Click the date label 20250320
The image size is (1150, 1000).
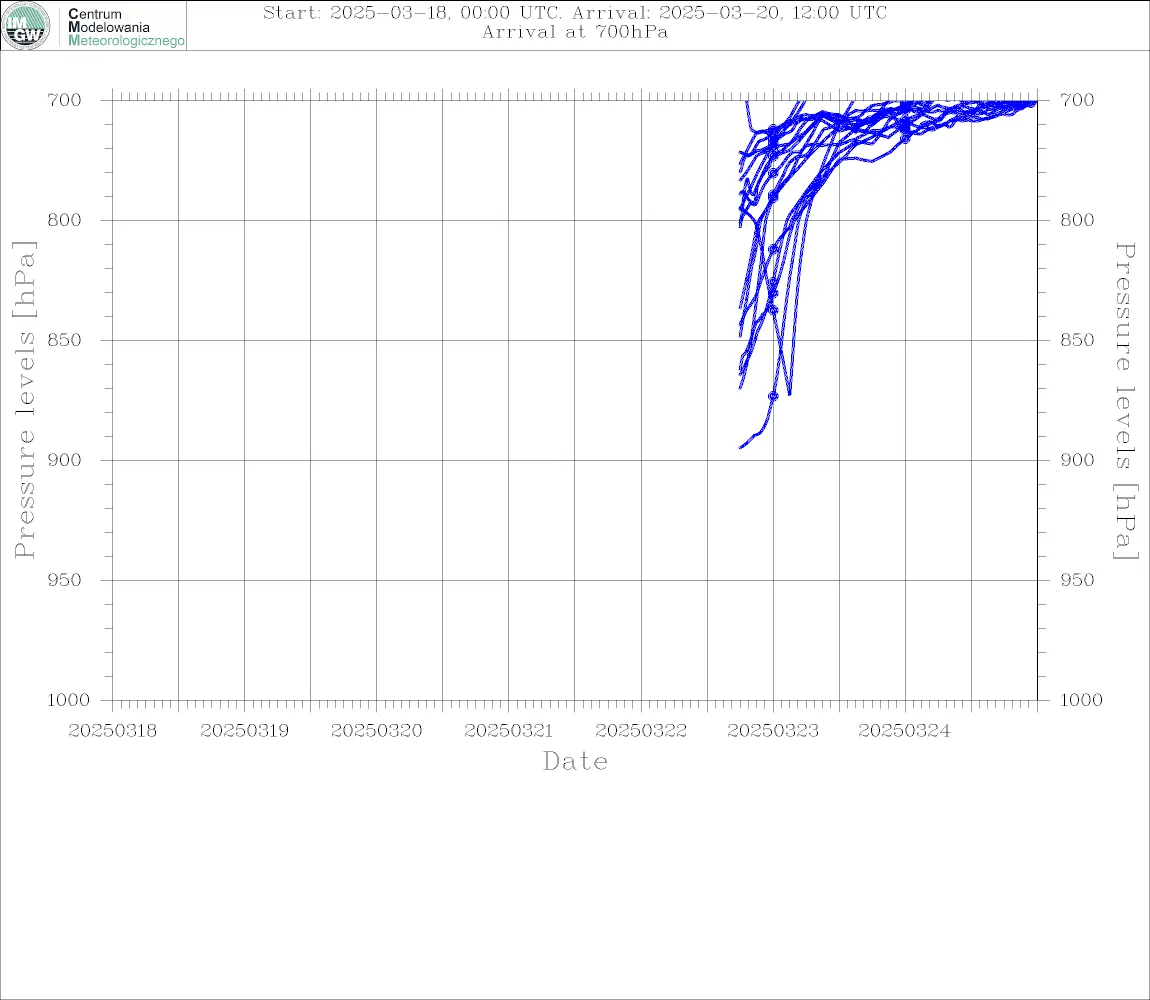coord(376,731)
